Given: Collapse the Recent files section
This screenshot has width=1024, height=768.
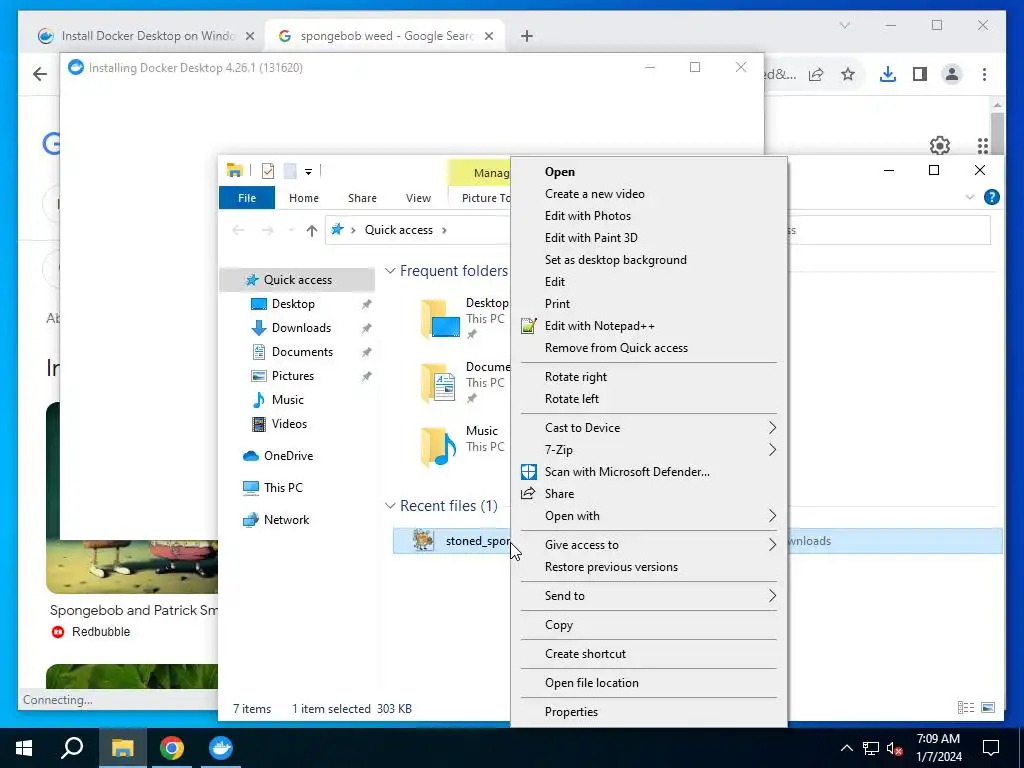Looking at the screenshot, I should click(390, 505).
